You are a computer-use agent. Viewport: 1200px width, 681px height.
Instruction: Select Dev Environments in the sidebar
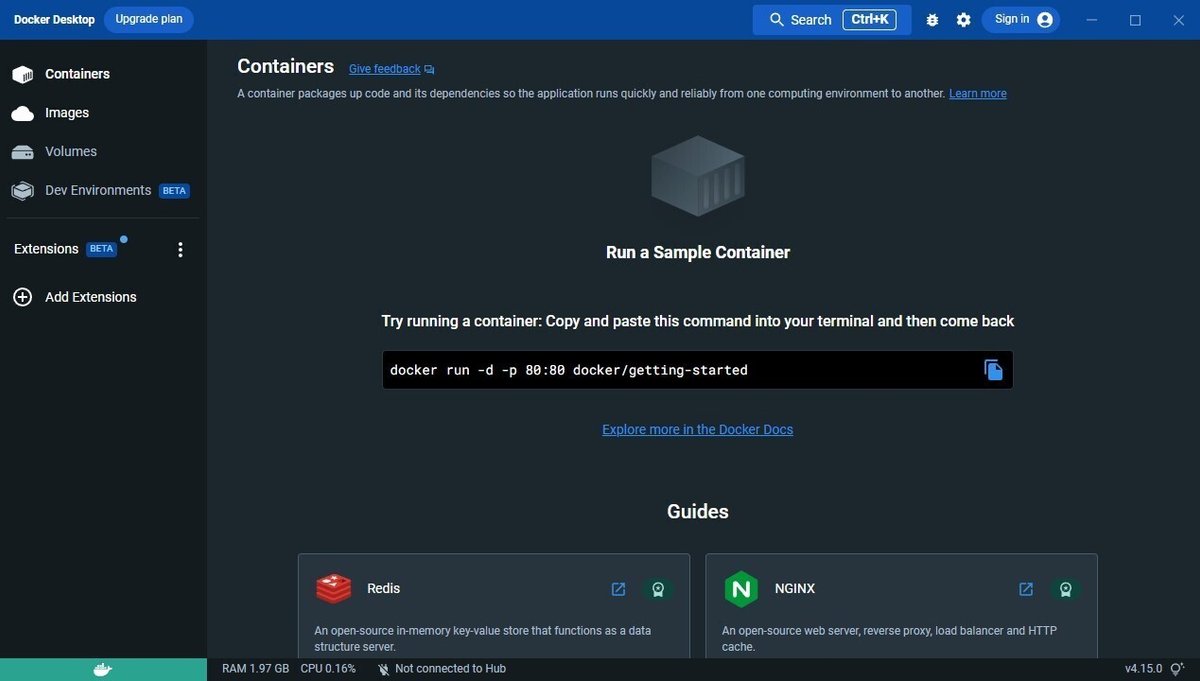pos(98,190)
